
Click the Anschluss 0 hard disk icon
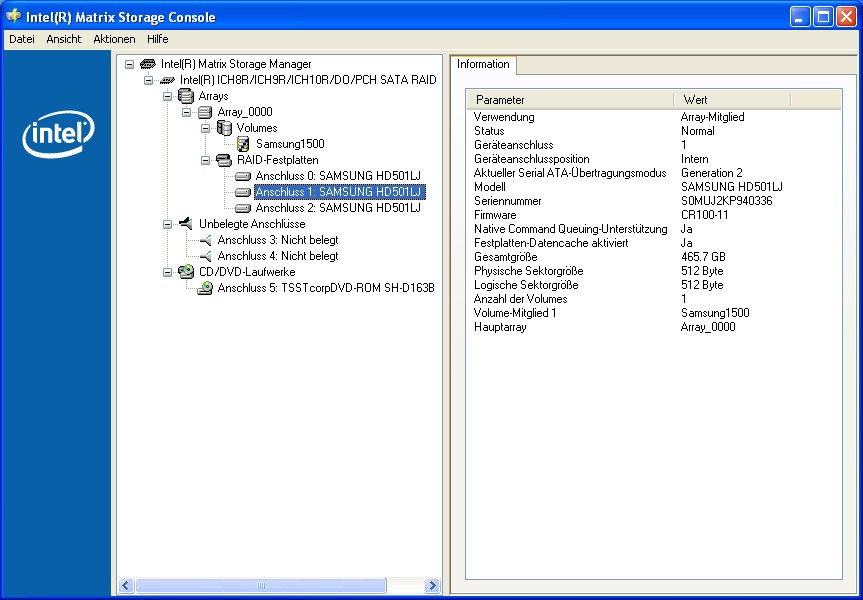[243, 176]
